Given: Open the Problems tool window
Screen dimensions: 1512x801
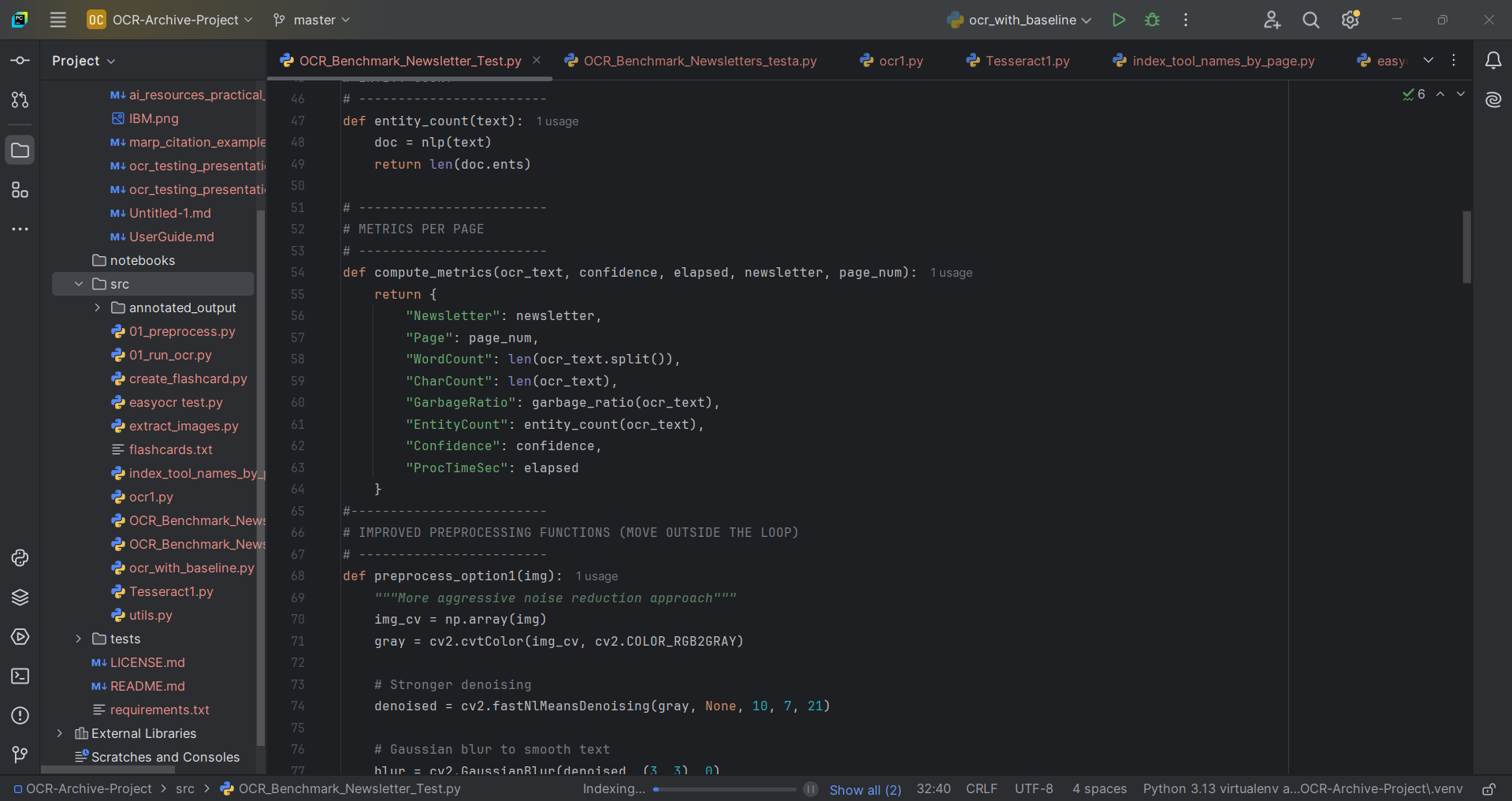Looking at the screenshot, I should click(20, 715).
